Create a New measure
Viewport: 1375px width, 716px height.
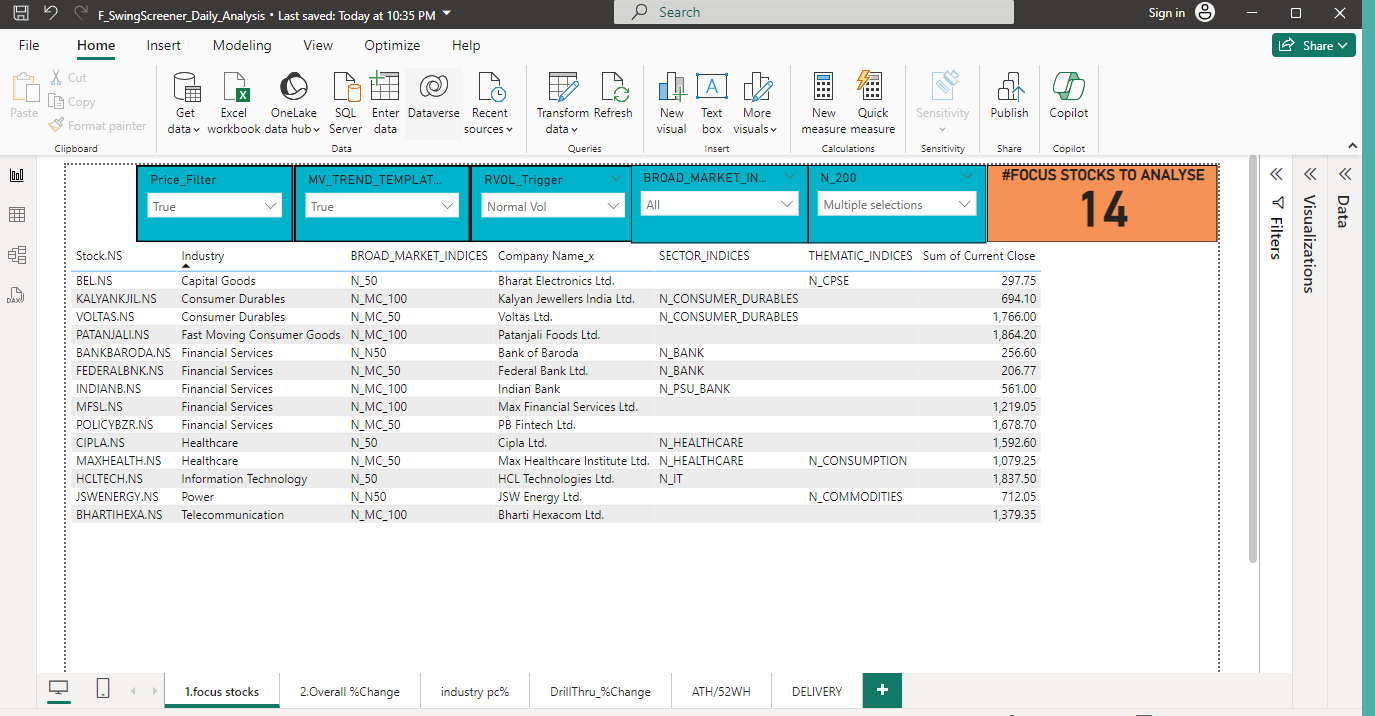coord(824,104)
